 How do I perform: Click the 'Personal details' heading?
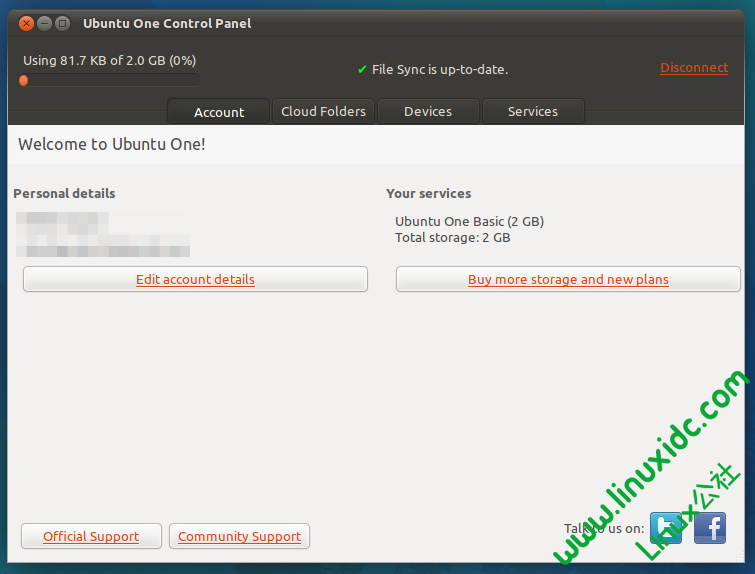point(65,193)
